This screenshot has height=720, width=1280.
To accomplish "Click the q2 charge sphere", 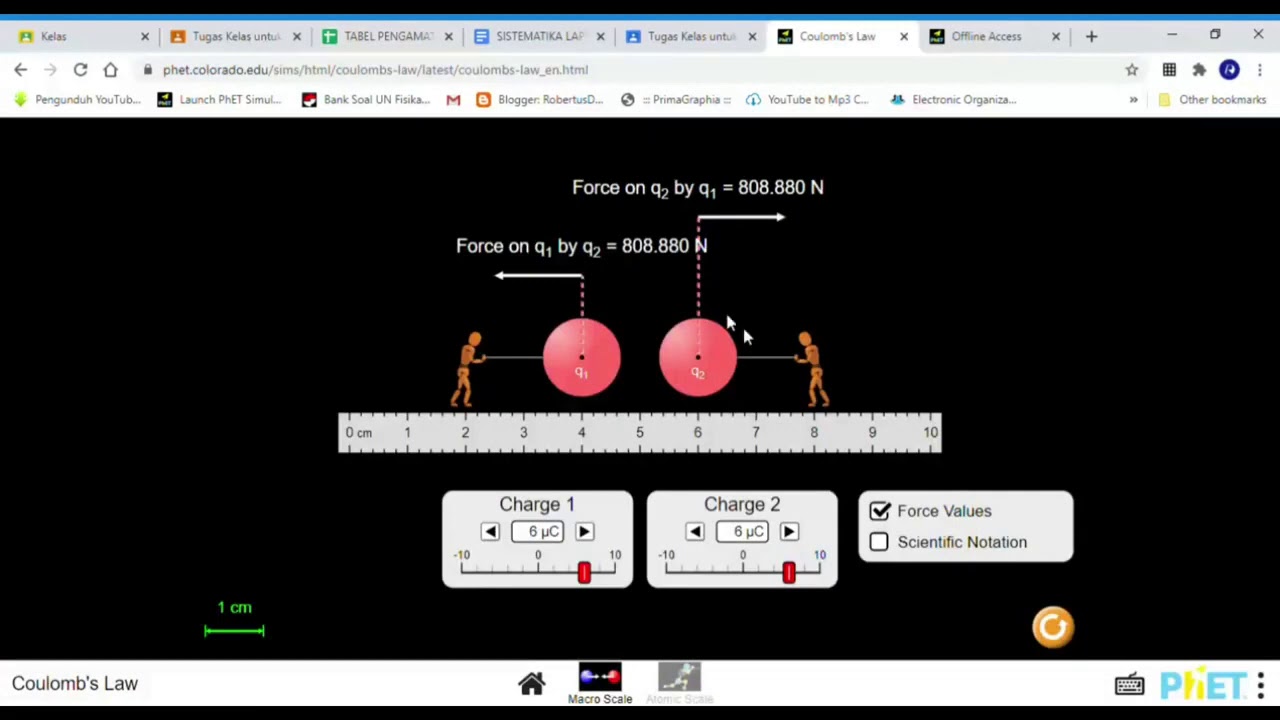I will point(698,357).
